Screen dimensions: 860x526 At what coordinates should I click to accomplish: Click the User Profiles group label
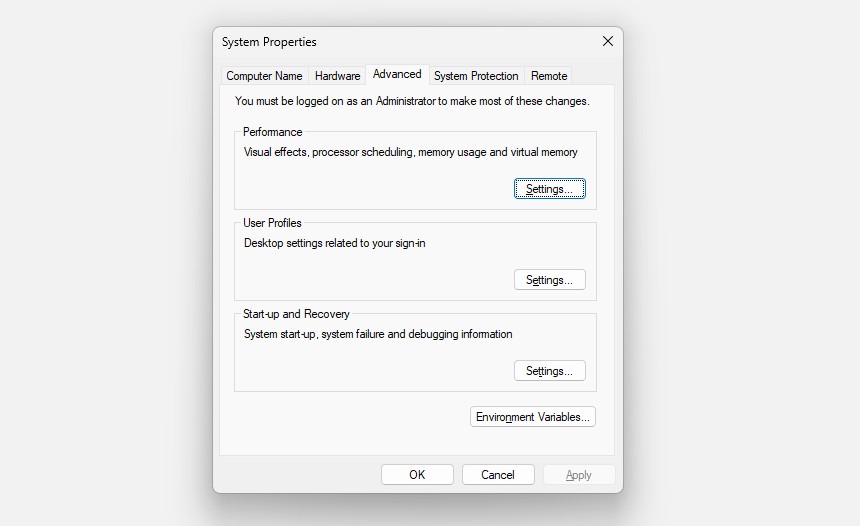(x=272, y=223)
